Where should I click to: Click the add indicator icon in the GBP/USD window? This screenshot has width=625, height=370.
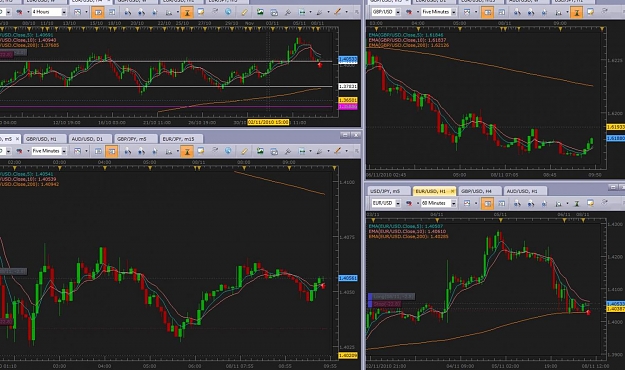point(558,12)
